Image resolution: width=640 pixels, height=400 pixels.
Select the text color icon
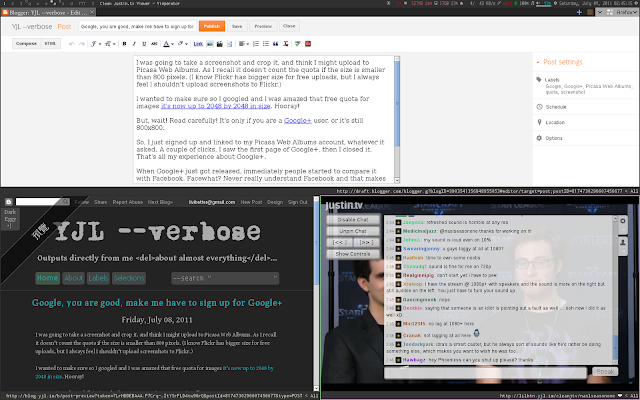click(166, 44)
